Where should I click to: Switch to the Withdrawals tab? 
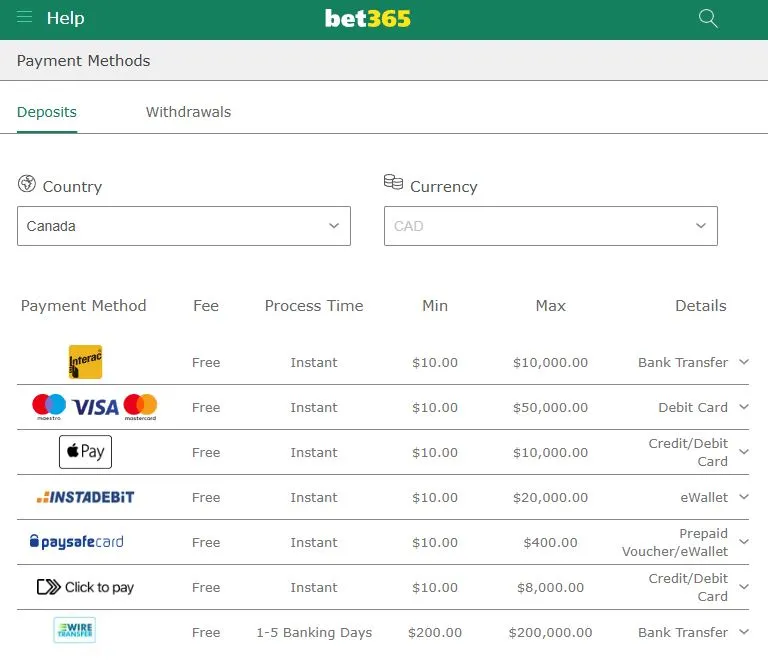pos(188,112)
